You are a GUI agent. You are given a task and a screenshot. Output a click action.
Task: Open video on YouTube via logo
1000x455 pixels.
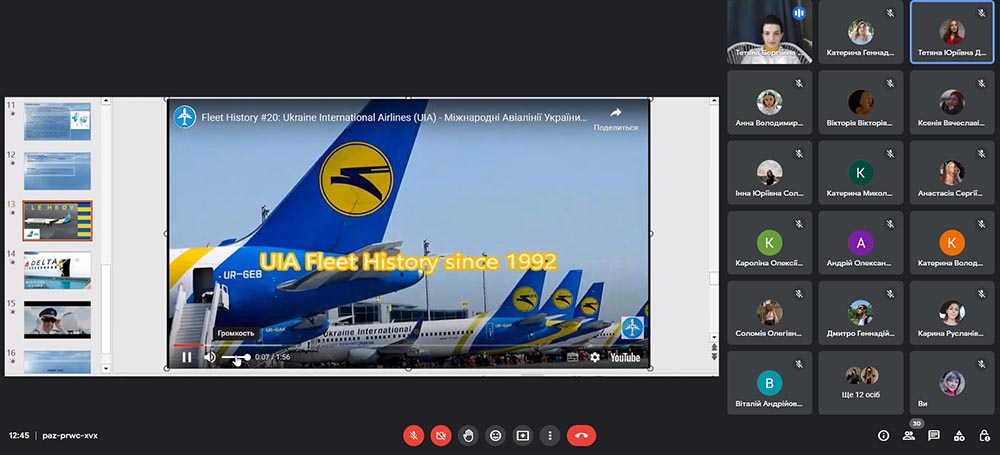click(x=624, y=357)
